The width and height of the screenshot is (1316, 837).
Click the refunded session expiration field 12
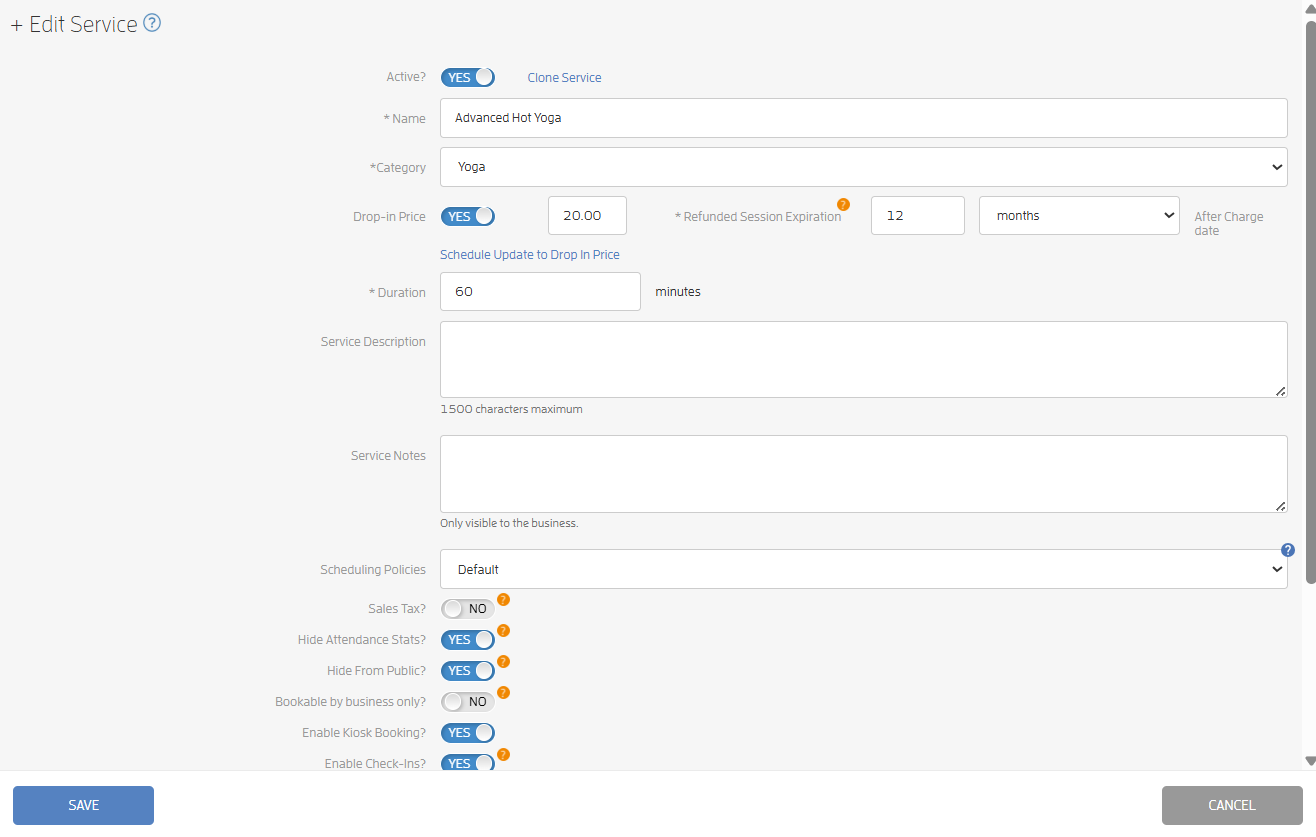(x=918, y=215)
